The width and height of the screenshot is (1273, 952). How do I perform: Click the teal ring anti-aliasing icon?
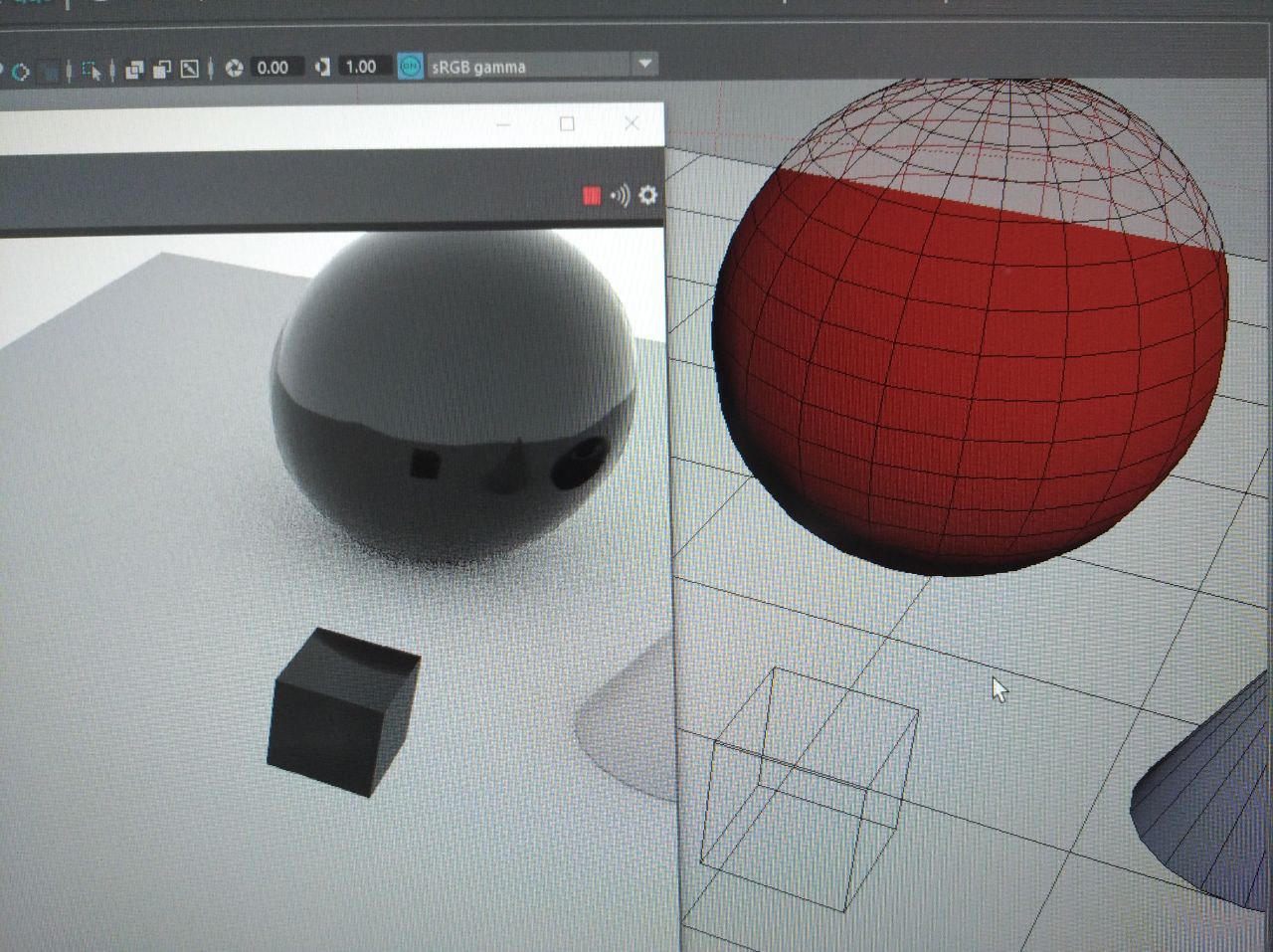(x=21, y=72)
